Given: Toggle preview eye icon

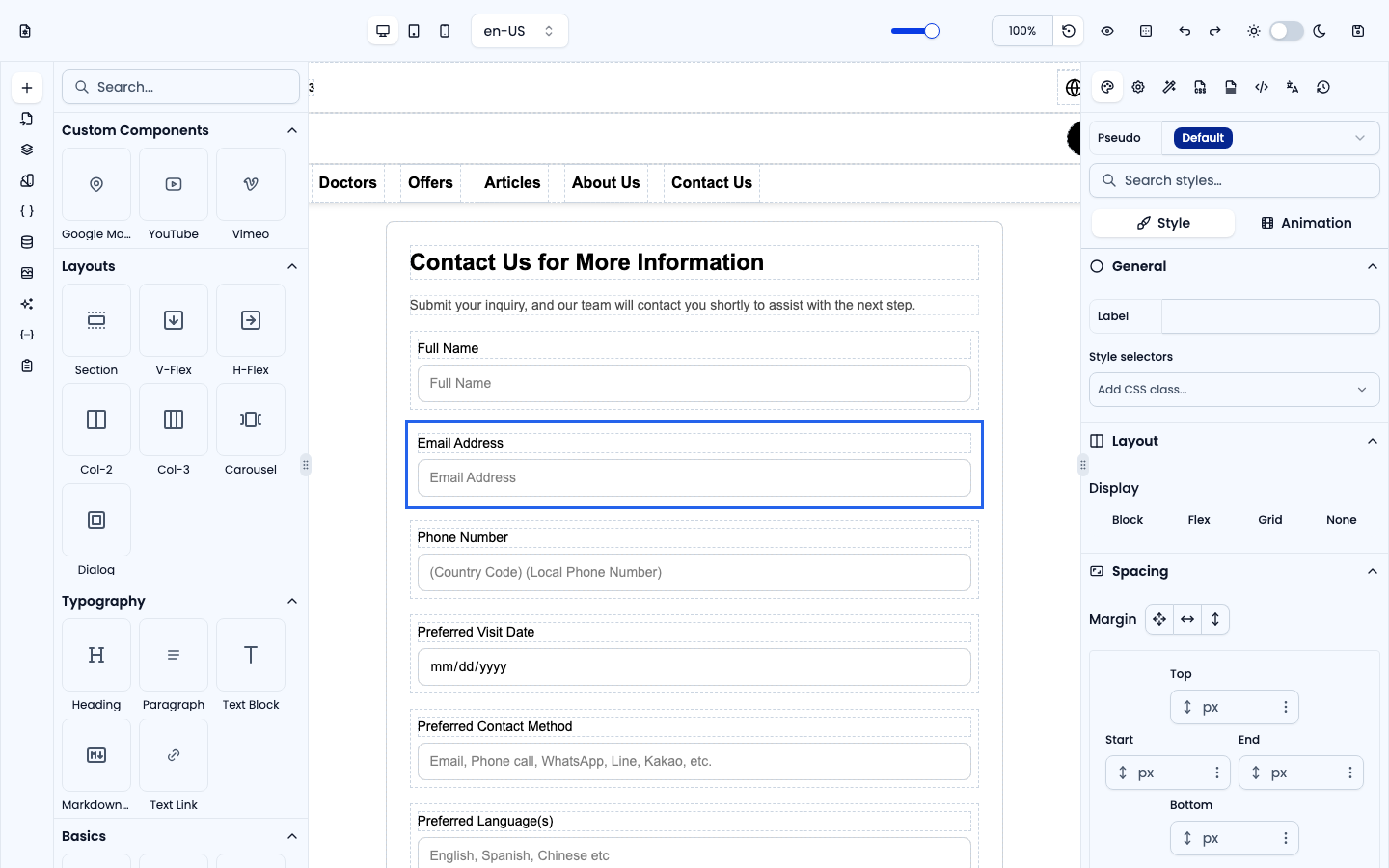Looking at the screenshot, I should [1107, 31].
